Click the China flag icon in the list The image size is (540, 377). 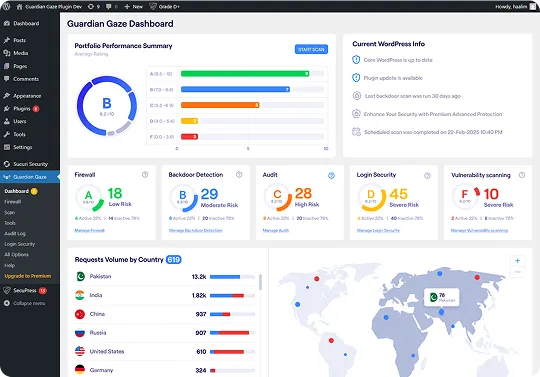[80, 314]
